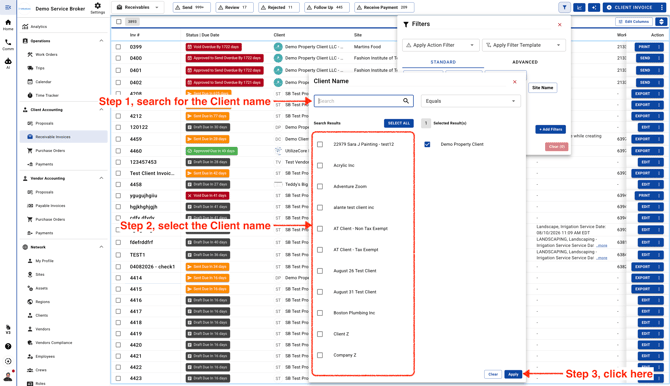Collapse the sidebar menu toggle icon
This screenshot has width=670, height=386.
tap(8, 7)
